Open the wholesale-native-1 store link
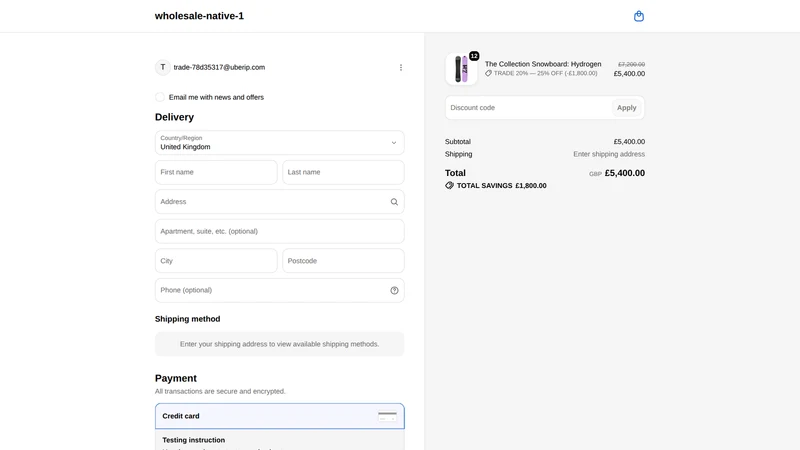The height and width of the screenshot is (450, 800). click(x=199, y=16)
